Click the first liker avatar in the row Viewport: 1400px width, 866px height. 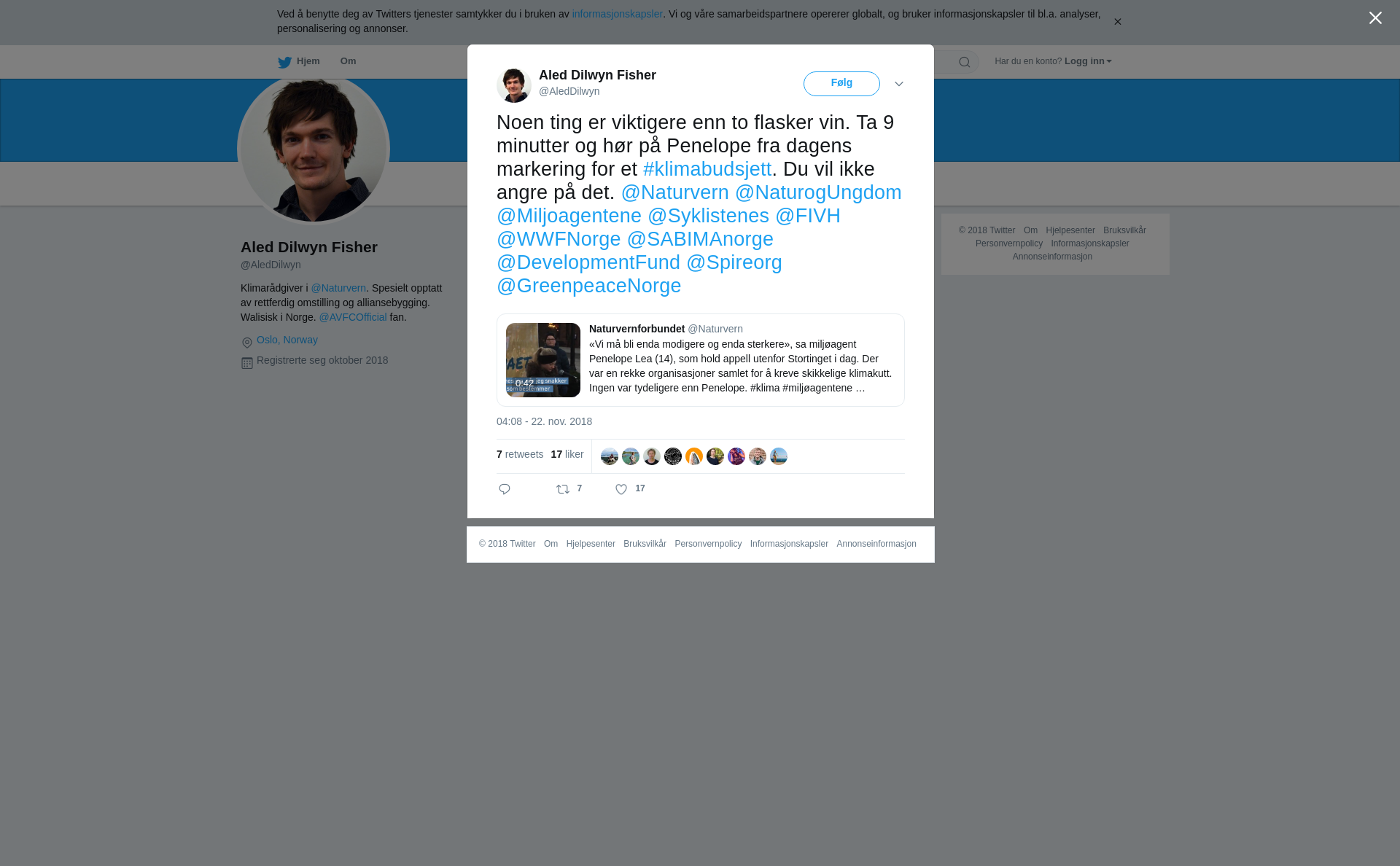[610, 456]
